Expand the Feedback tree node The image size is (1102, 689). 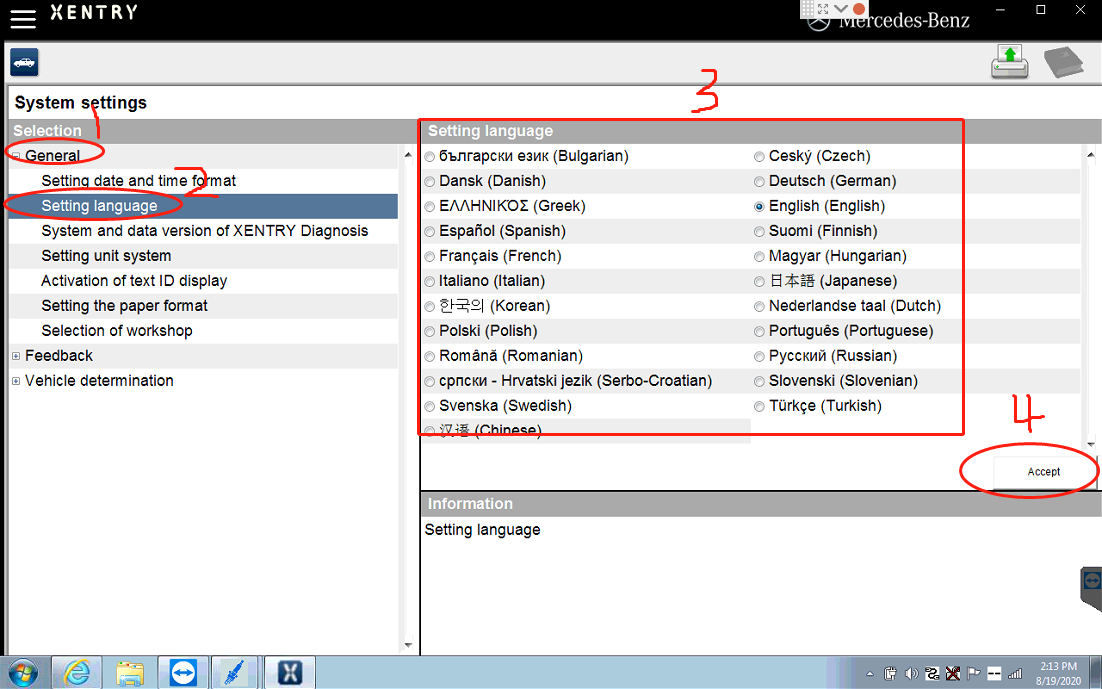16,356
